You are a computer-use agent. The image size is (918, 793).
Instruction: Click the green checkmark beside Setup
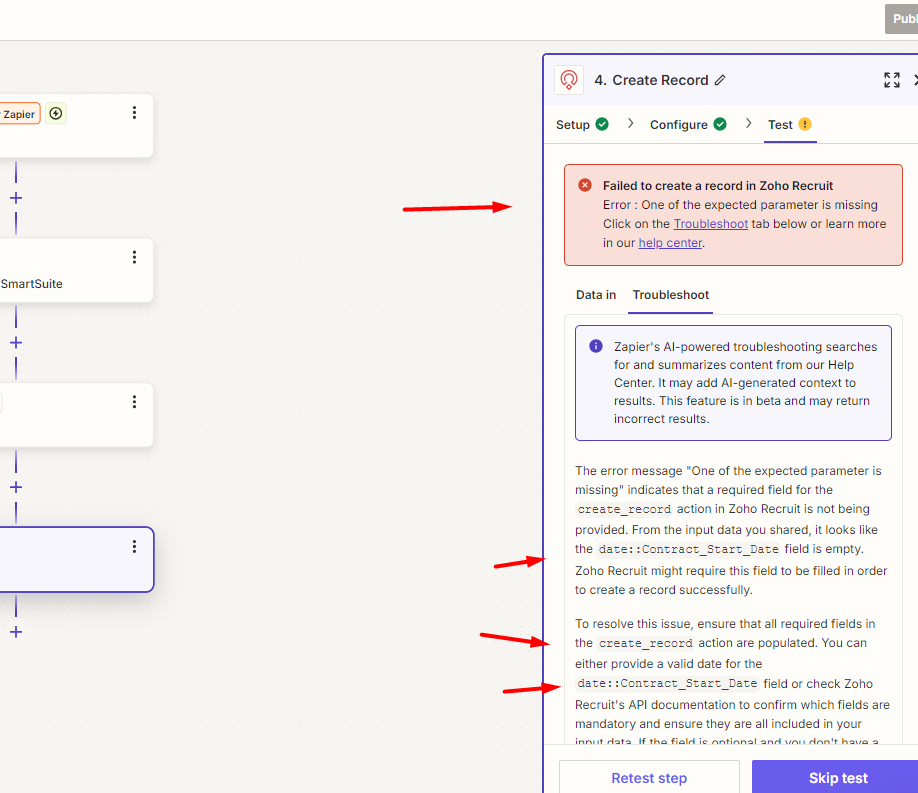(x=602, y=124)
